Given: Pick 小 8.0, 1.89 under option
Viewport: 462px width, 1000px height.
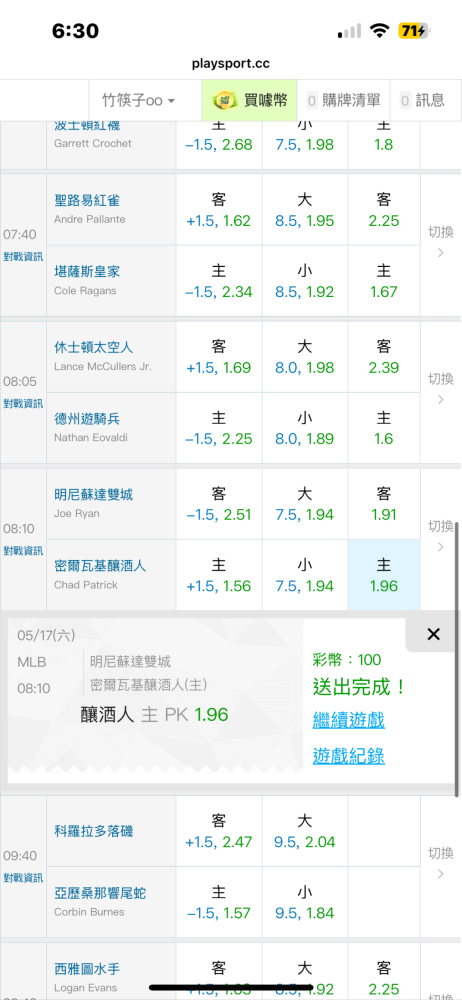Looking at the screenshot, I should click(304, 428).
